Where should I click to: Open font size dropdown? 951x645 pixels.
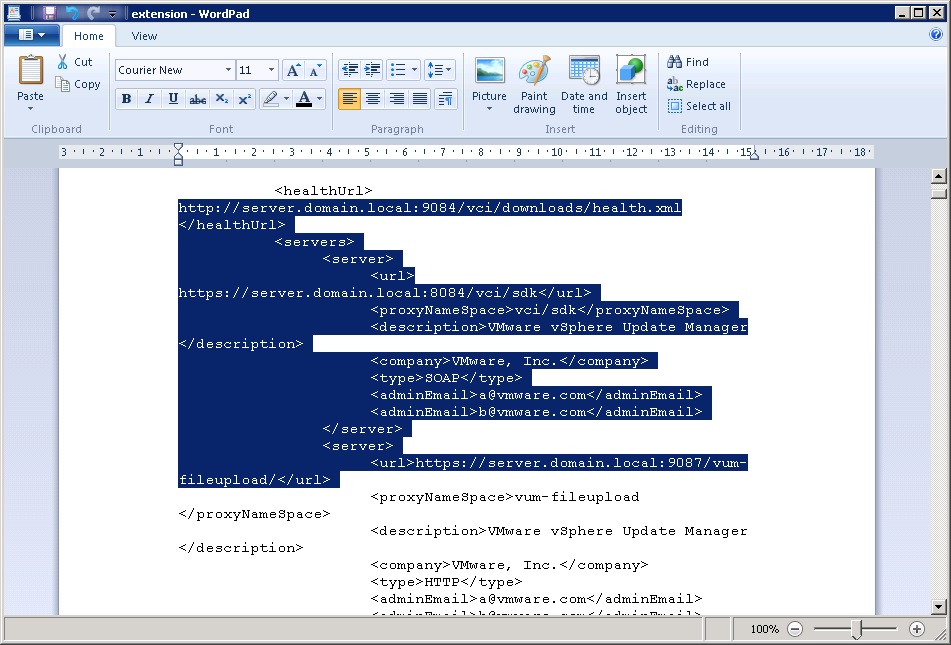tap(271, 70)
